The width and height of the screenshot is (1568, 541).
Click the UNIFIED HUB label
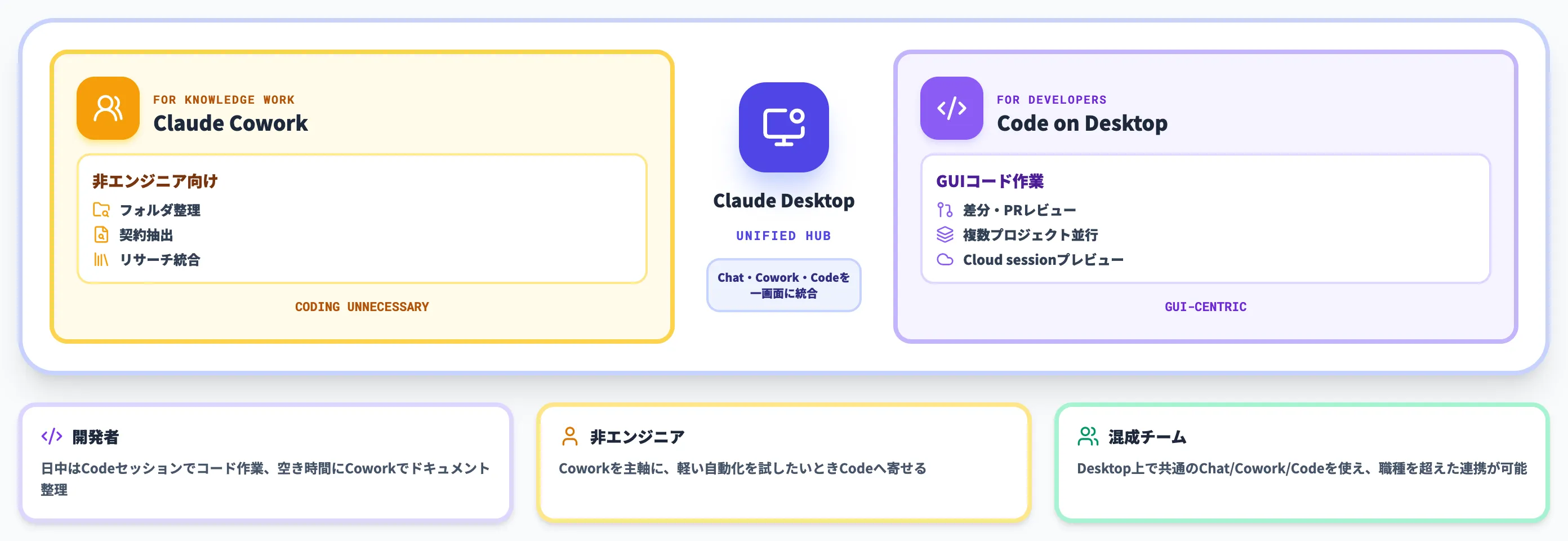click(783, 236)
